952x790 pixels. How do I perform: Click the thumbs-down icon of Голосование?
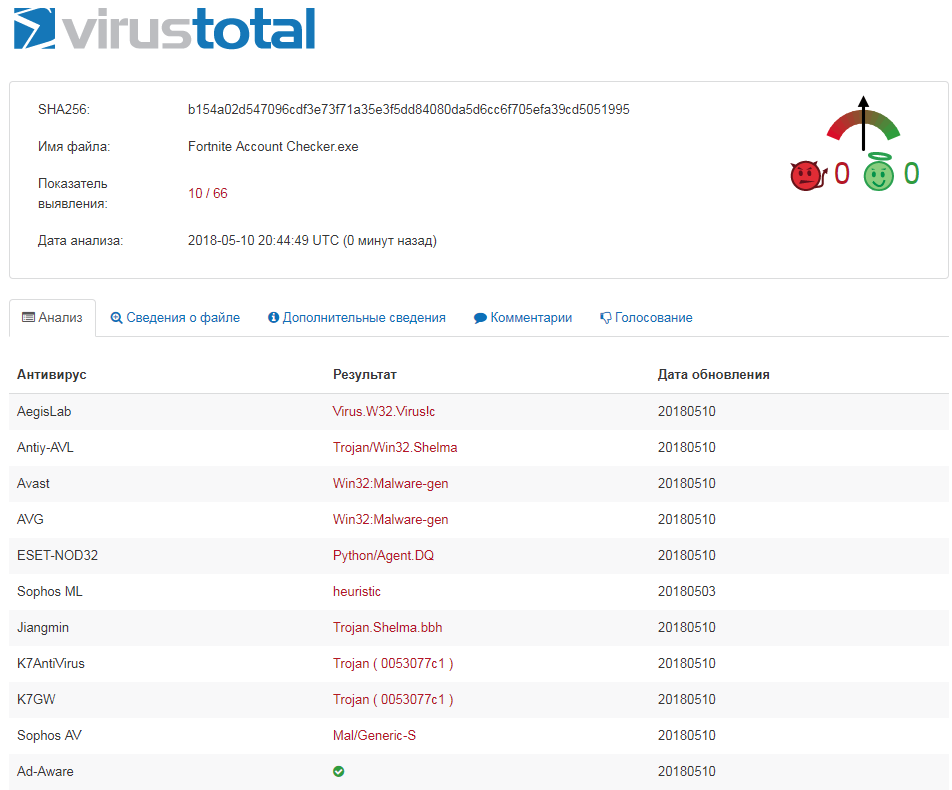(x=605, y=318)
